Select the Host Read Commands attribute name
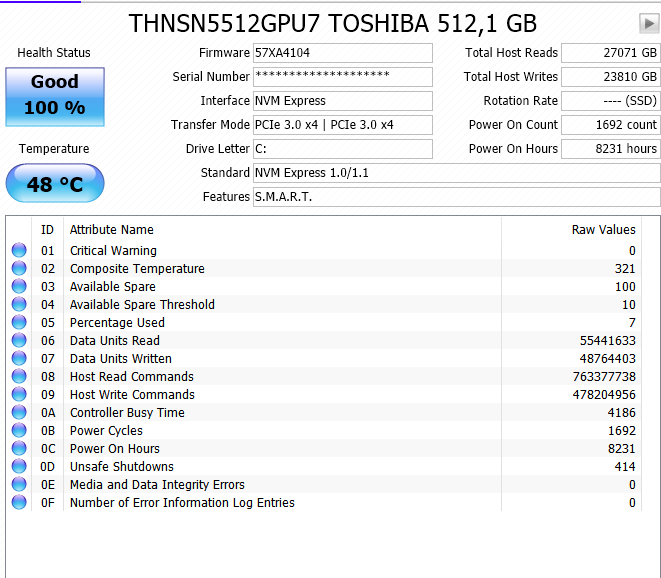661x578 pixels. [x=132, y=376]
